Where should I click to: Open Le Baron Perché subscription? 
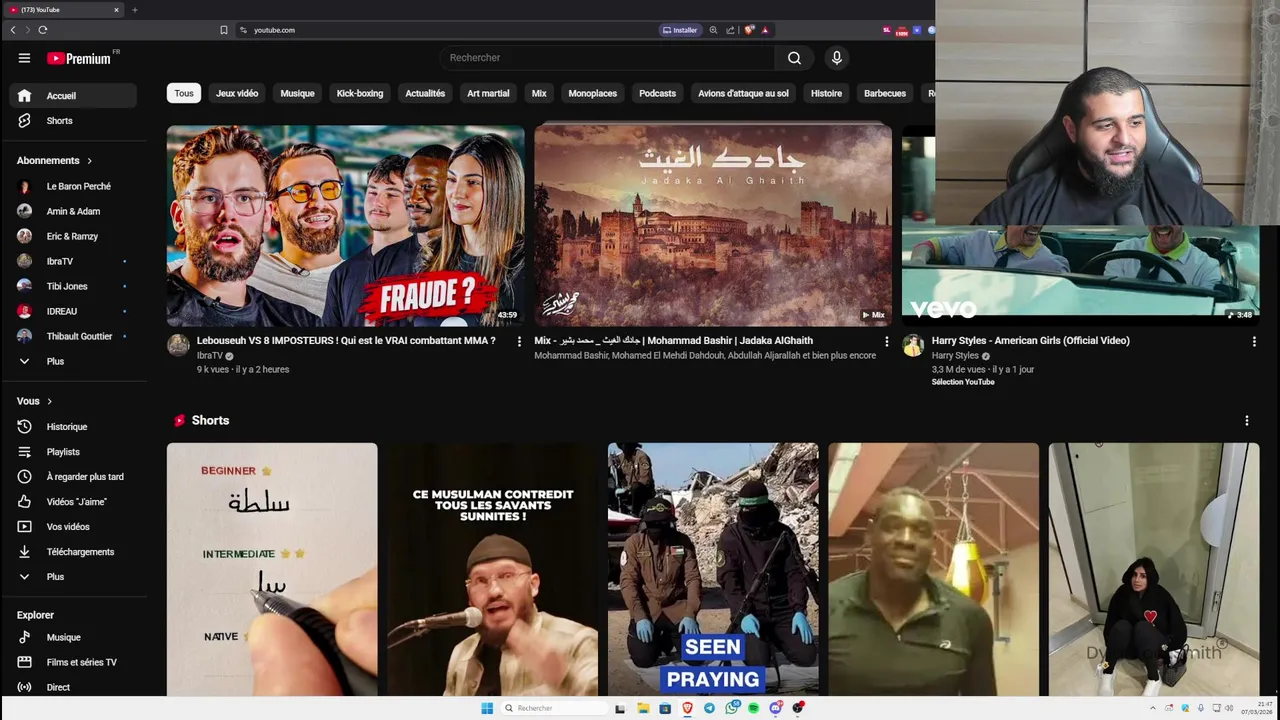coord(73,187)
